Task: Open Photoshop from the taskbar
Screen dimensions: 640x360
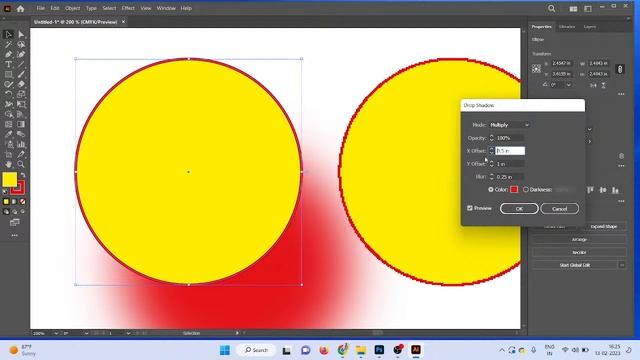Action: pyautogui.click(x=379, y=350)
